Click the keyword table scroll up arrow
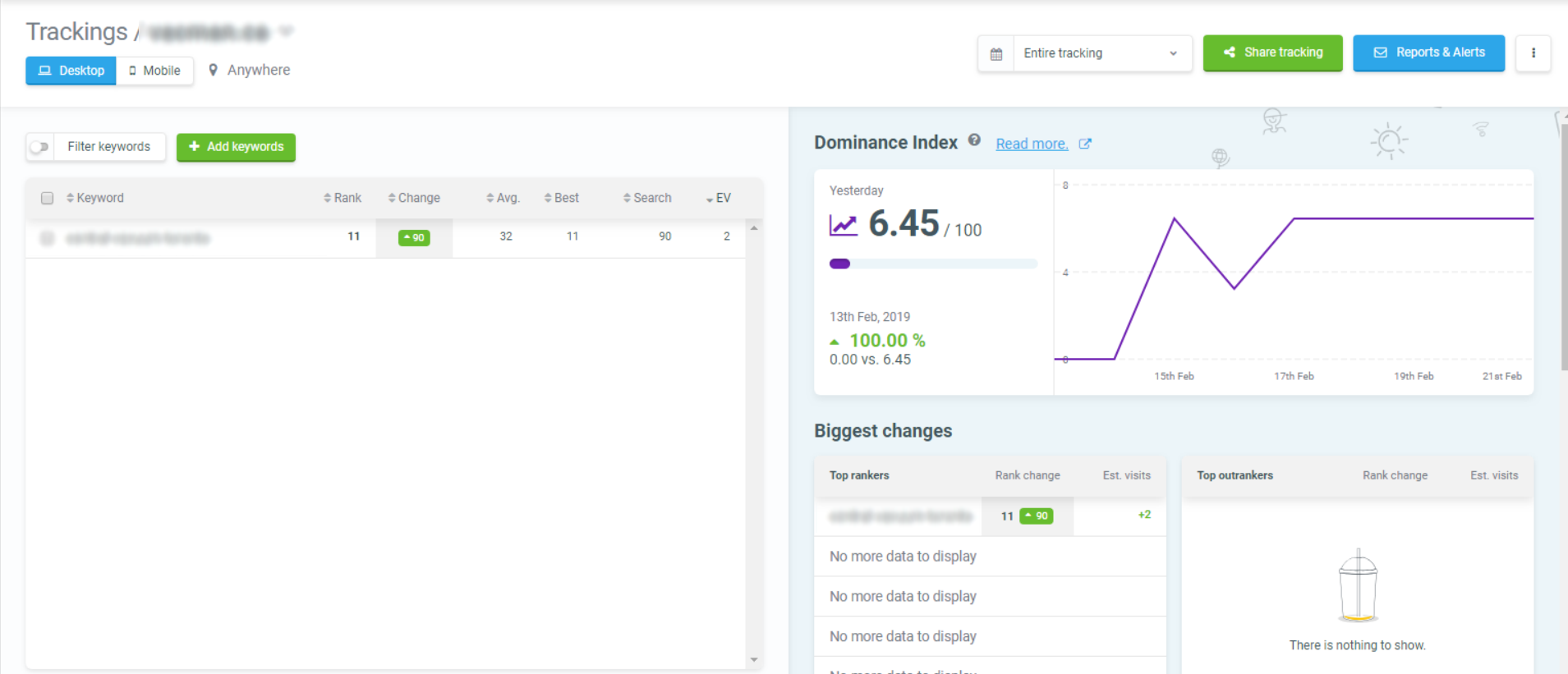Screen dimensions: 1568x674 753,228
